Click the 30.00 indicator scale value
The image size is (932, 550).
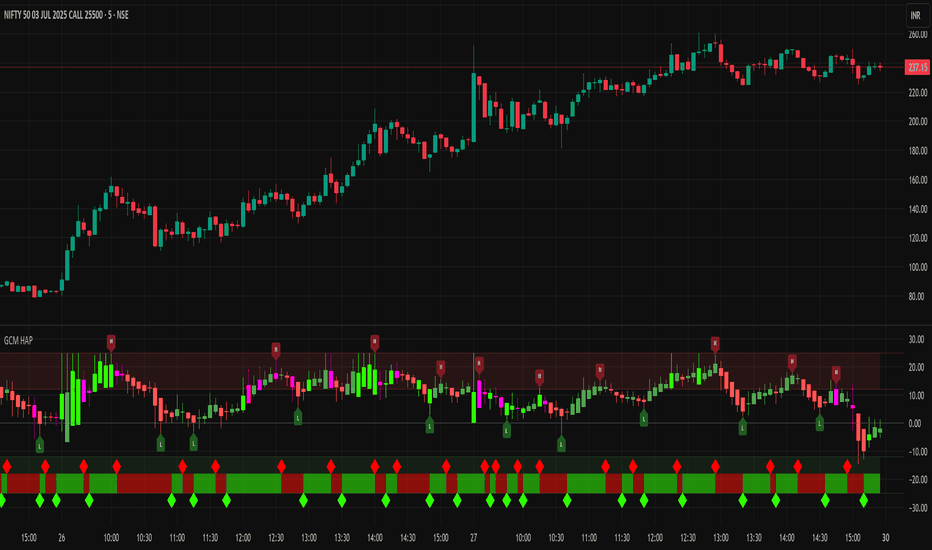[917, 340]
